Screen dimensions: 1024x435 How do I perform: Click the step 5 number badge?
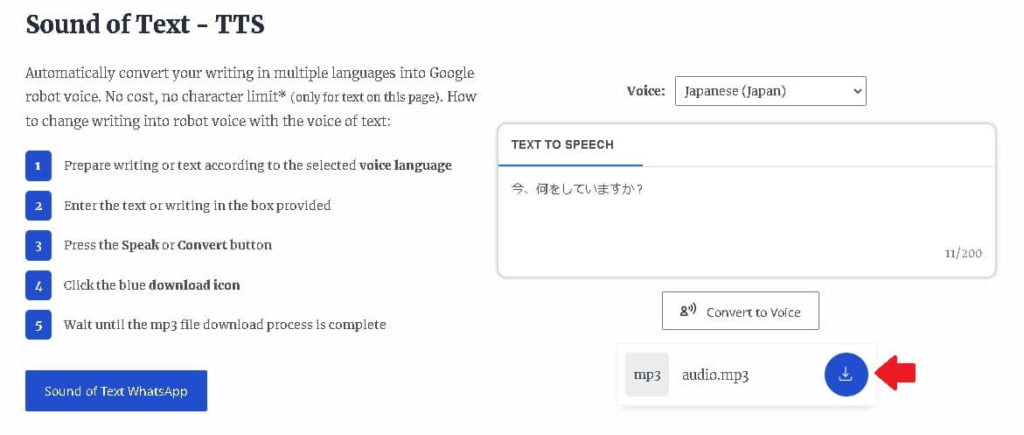[39, 325]
